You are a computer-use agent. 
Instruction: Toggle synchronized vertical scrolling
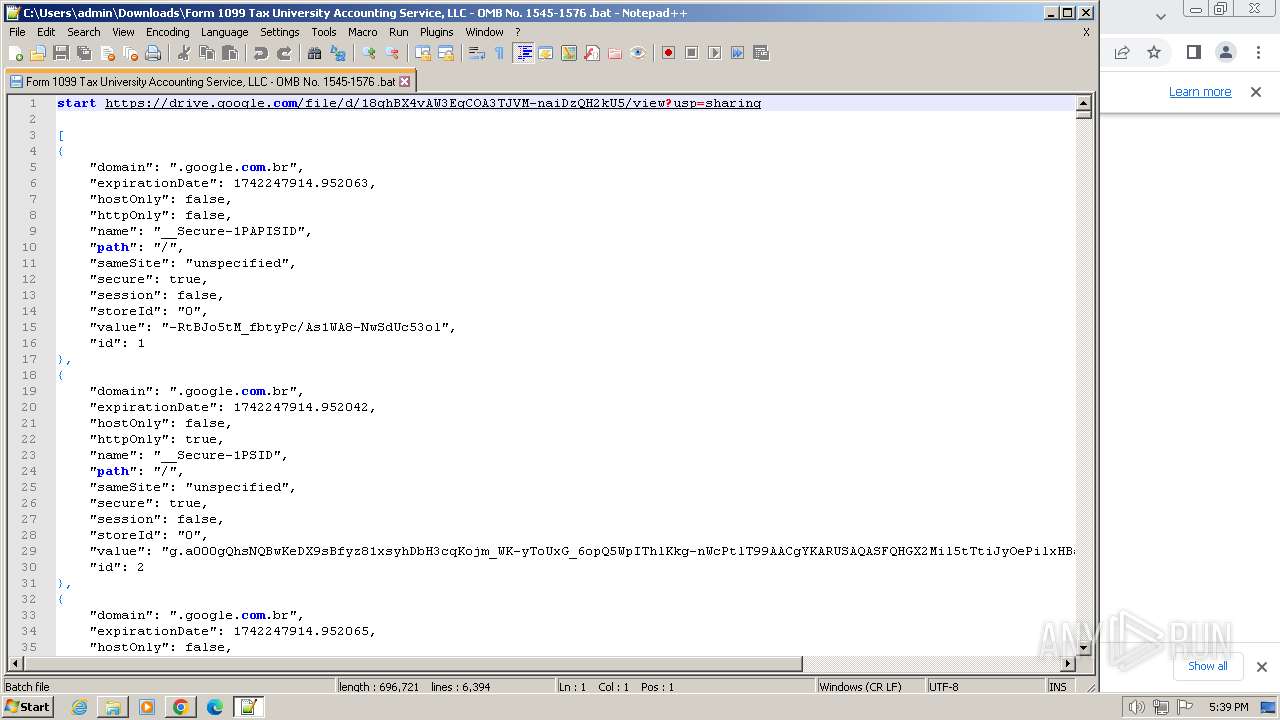pyautogui.click(x=423, y=53)
